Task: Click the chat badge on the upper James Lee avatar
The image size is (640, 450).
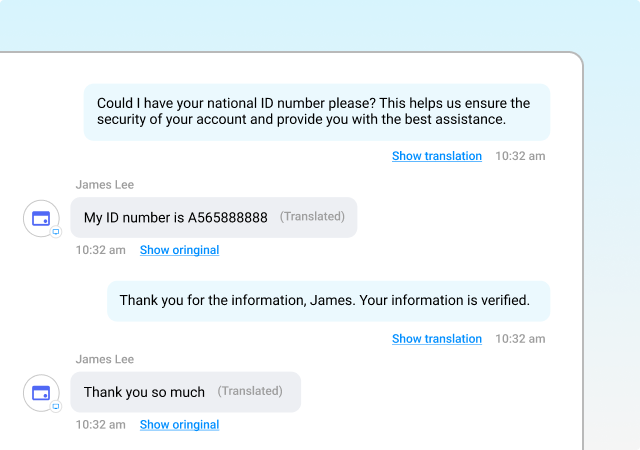Action: point(56,232)
